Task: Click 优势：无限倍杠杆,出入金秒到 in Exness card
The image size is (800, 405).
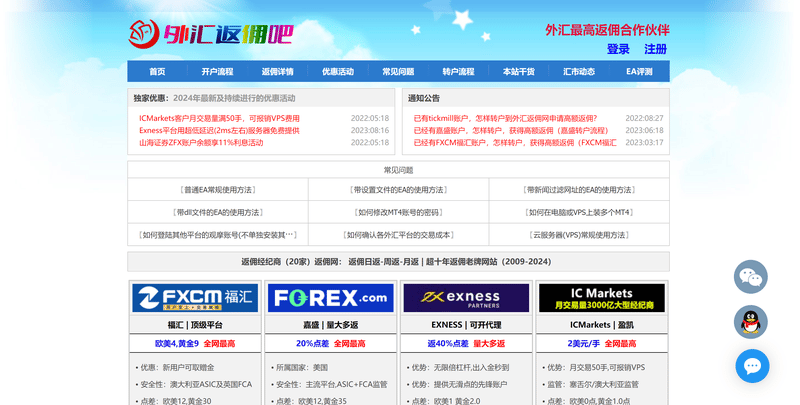Action: (458, 367)
